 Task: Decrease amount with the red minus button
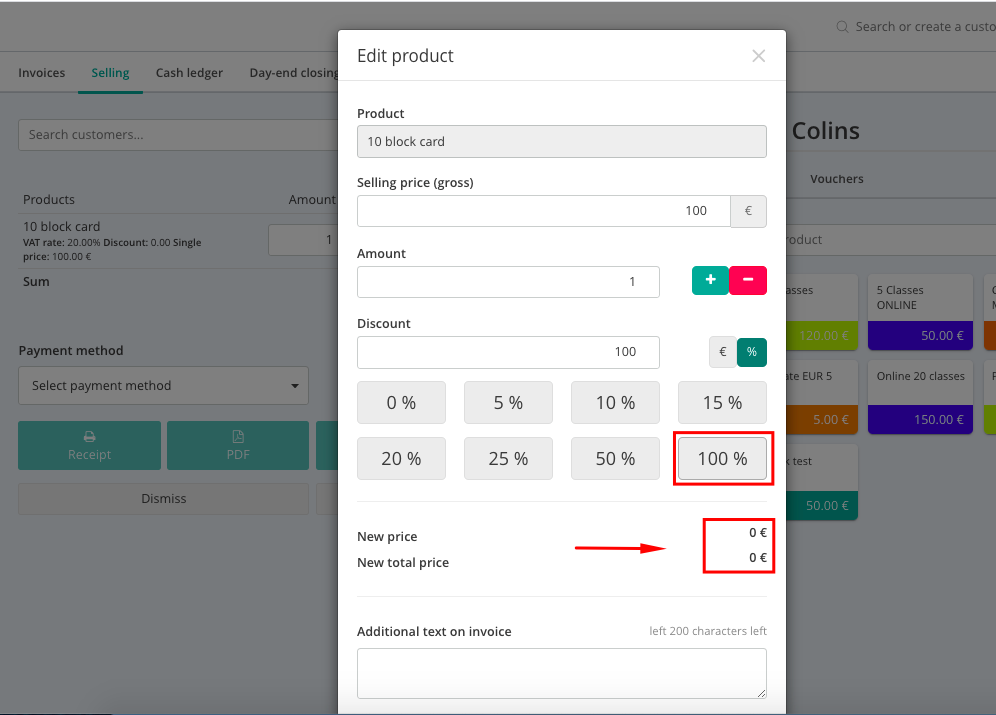(748, 280)
